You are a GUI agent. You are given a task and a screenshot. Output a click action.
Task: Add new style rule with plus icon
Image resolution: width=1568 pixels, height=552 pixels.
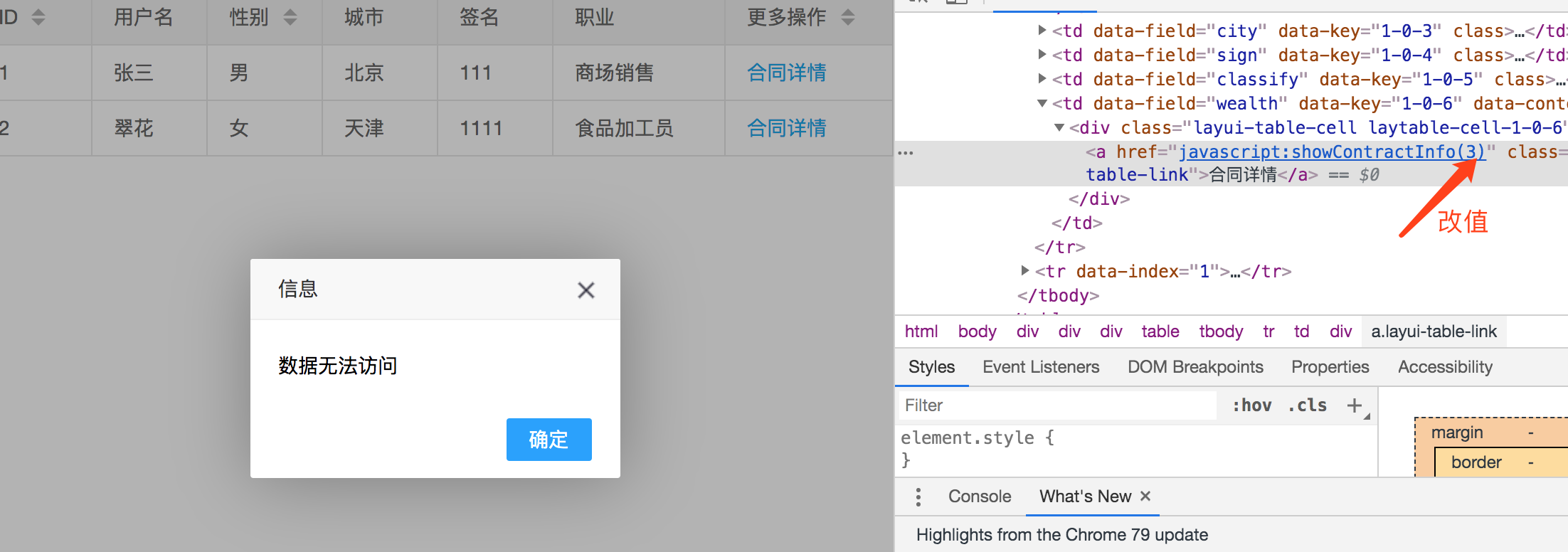[1355, 405]
